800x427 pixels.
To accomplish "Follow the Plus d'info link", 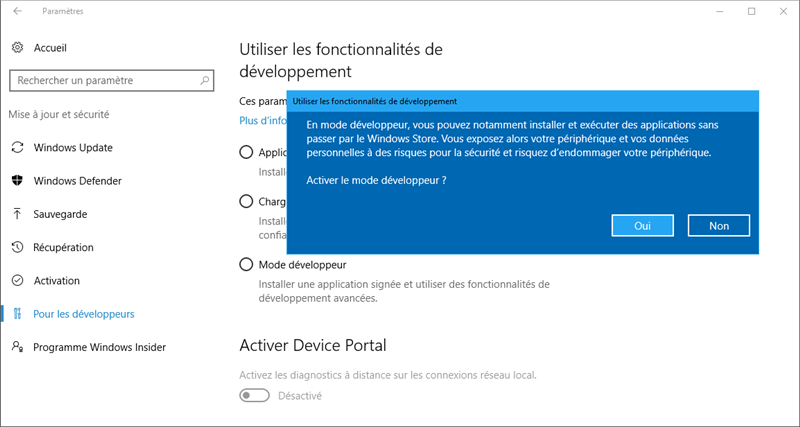I will coord(263,121).
